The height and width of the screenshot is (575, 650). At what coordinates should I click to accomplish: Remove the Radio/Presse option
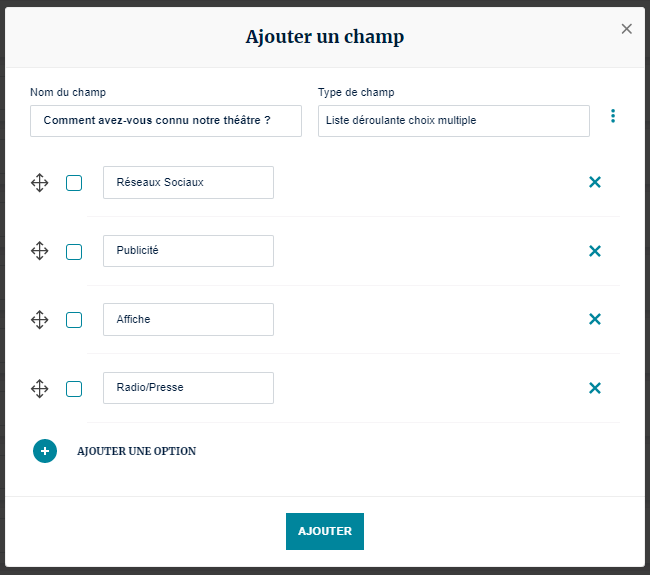[x=595, y=388]
